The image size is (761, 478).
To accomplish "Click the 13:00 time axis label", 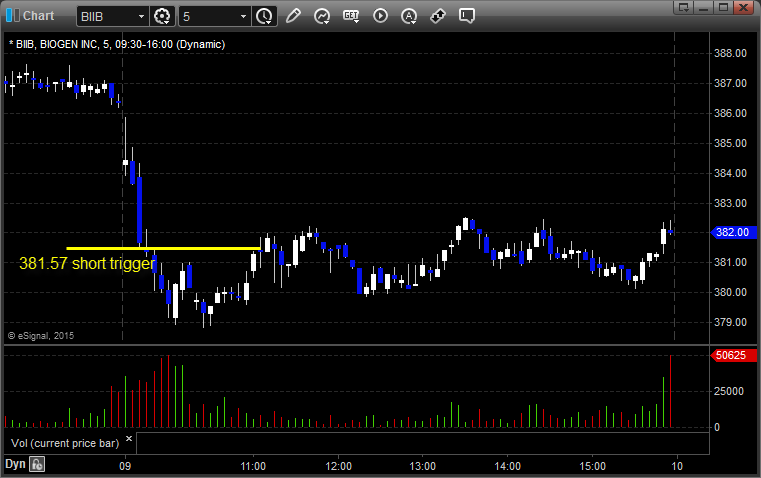I will [423, 466].
